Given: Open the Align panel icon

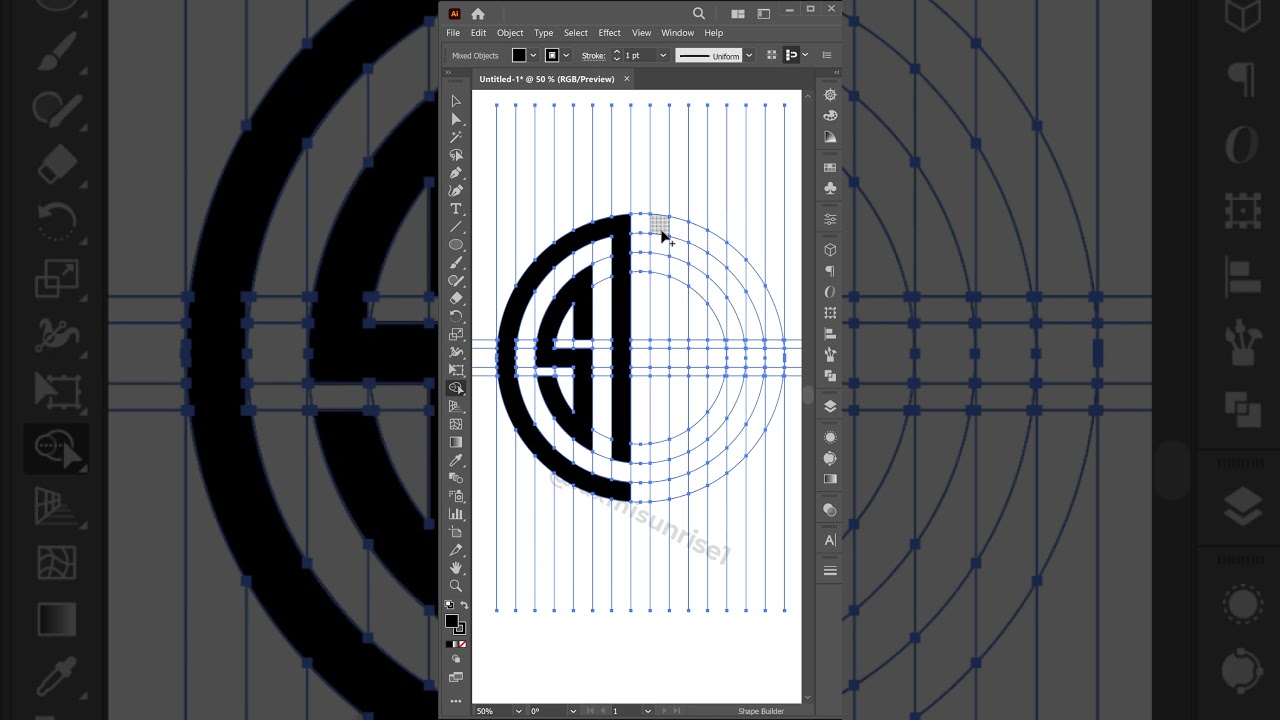Looking at the screenshot, I should coord(830,334).
